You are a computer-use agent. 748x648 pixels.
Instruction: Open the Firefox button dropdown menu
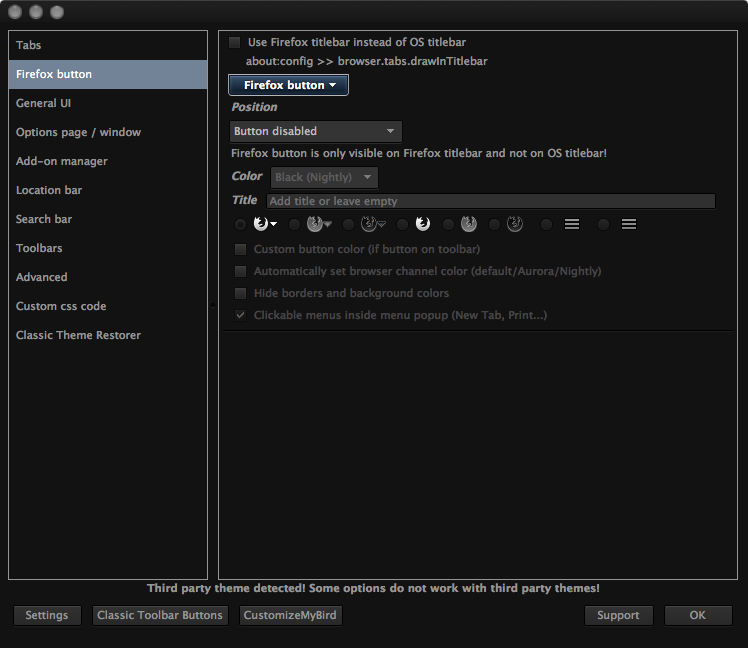[289, 85]
